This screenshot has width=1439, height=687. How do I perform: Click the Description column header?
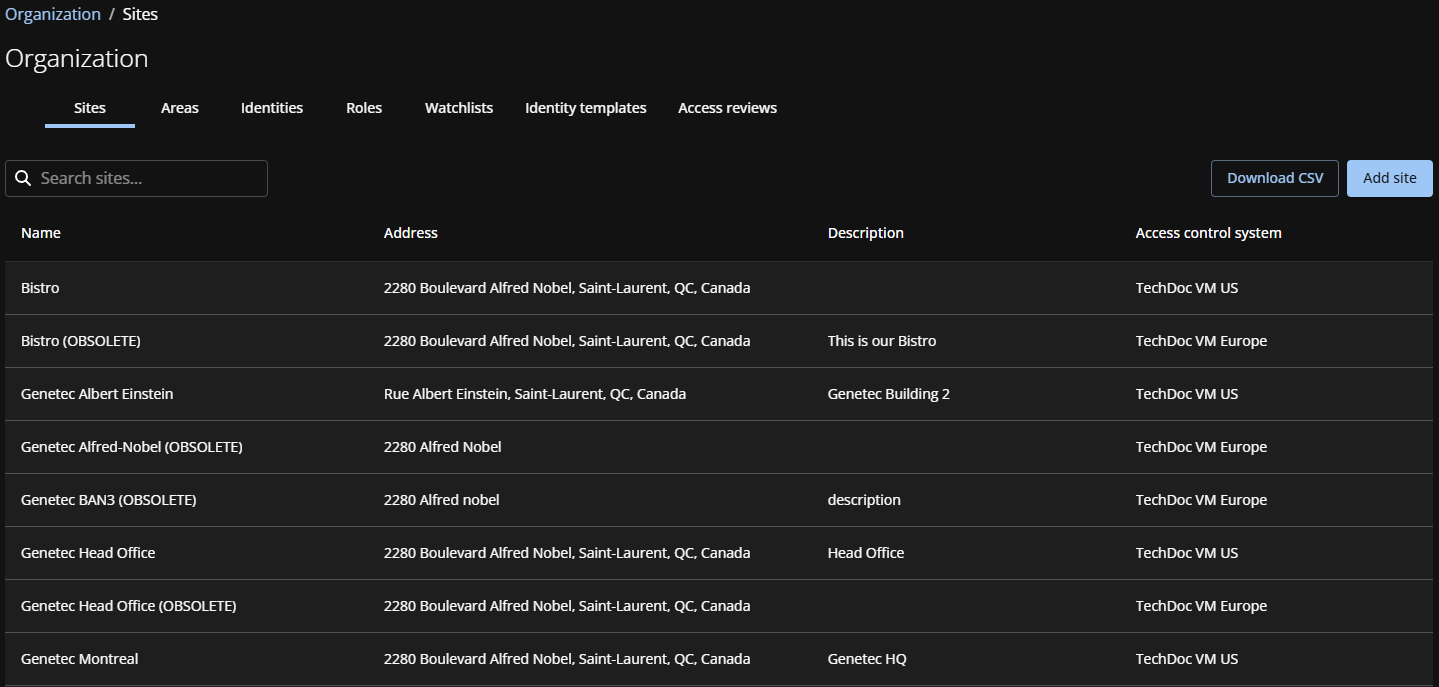pyautogui.click(x=865, y=232)
